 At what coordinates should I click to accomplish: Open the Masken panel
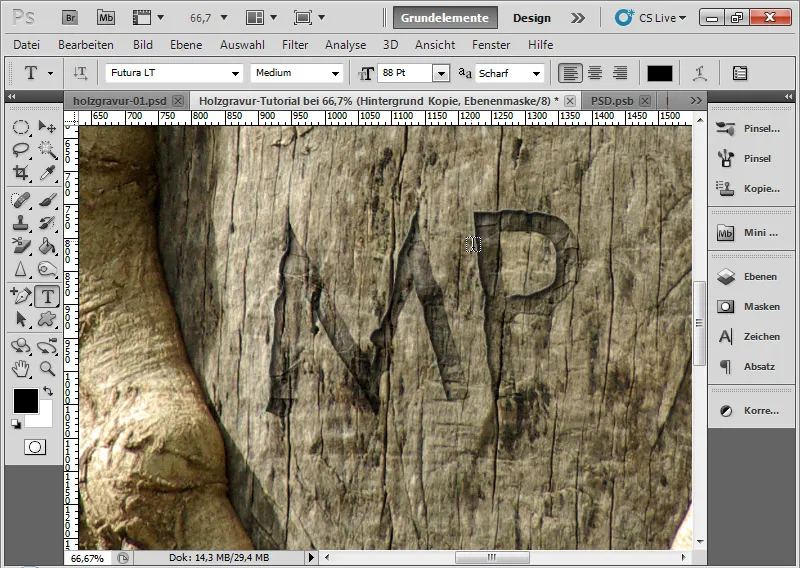751,307
